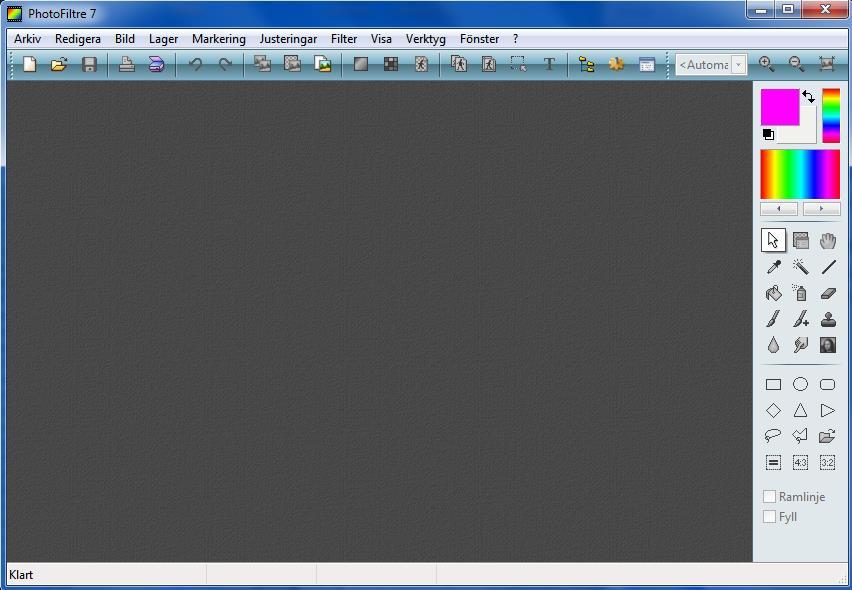Screen dimensions: 852x590
Task: Select the Advanced paintbrush tool
Action: [x=800, y=319]
